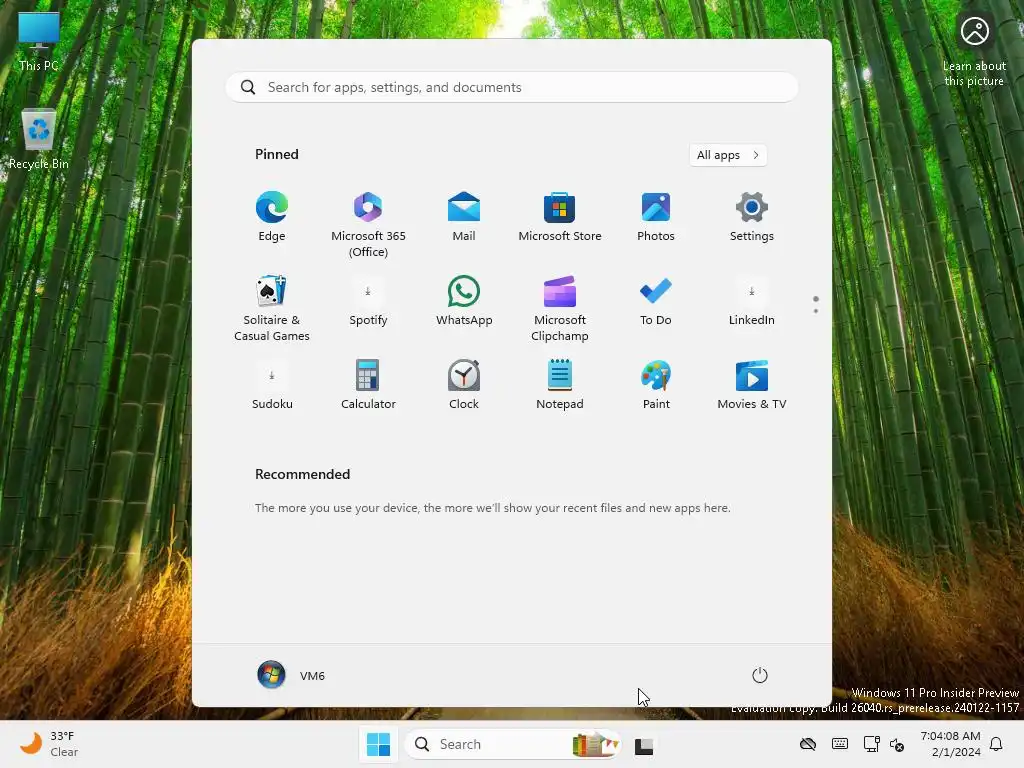
Task: Click the Windows Start button on taskbar
Action: (379, 744)
